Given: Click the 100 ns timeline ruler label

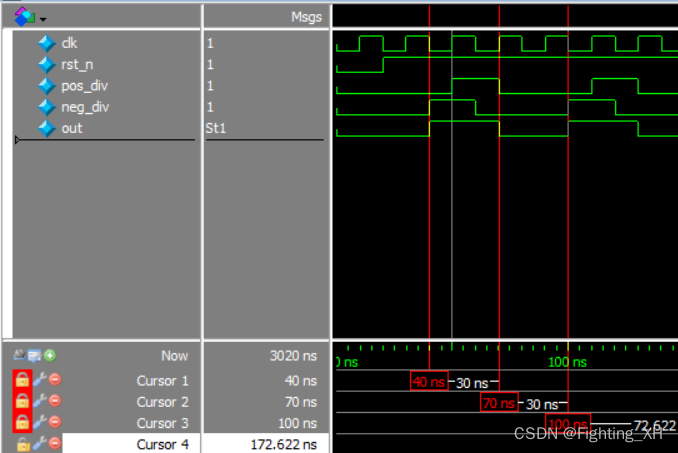Looking at the screenshot, I should tap(567, 362).
